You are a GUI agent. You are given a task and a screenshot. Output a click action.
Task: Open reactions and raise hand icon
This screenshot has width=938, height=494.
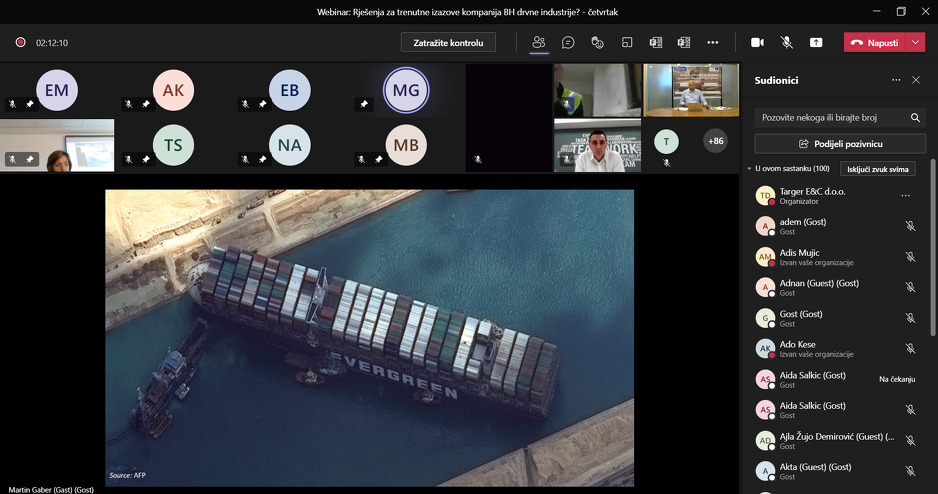[597, 42]
